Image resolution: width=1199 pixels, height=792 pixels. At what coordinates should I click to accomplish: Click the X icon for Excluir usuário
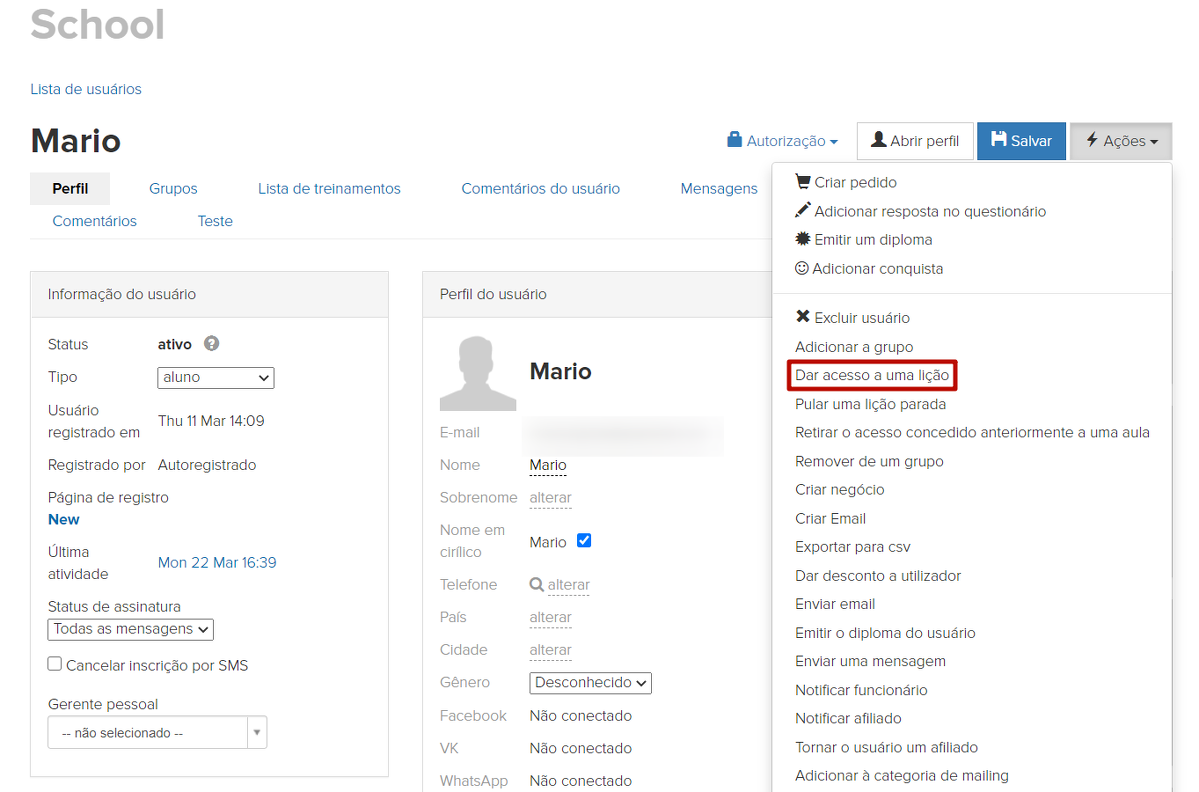coord(802,317)
